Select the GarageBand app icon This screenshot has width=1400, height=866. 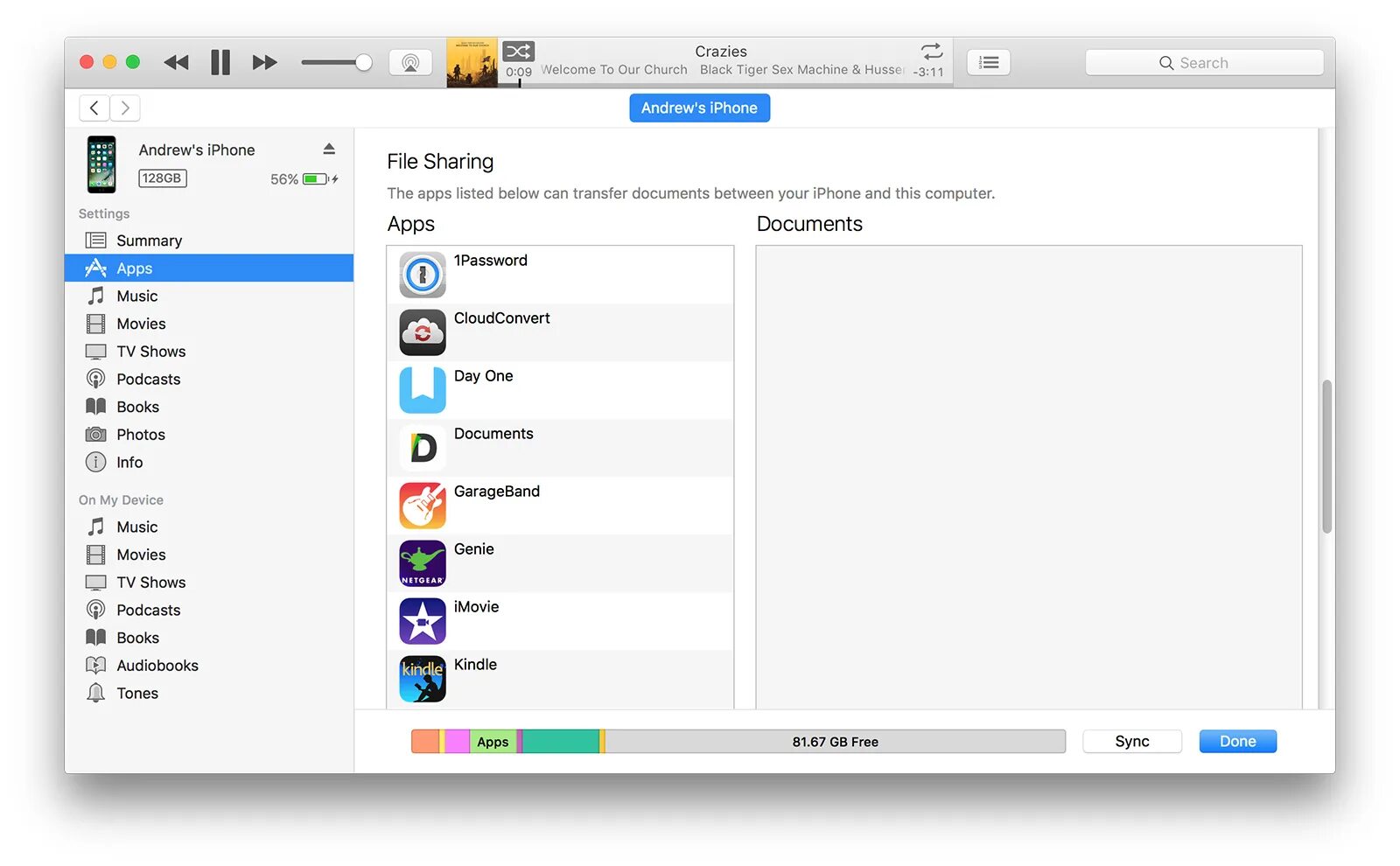click(423, 506)
